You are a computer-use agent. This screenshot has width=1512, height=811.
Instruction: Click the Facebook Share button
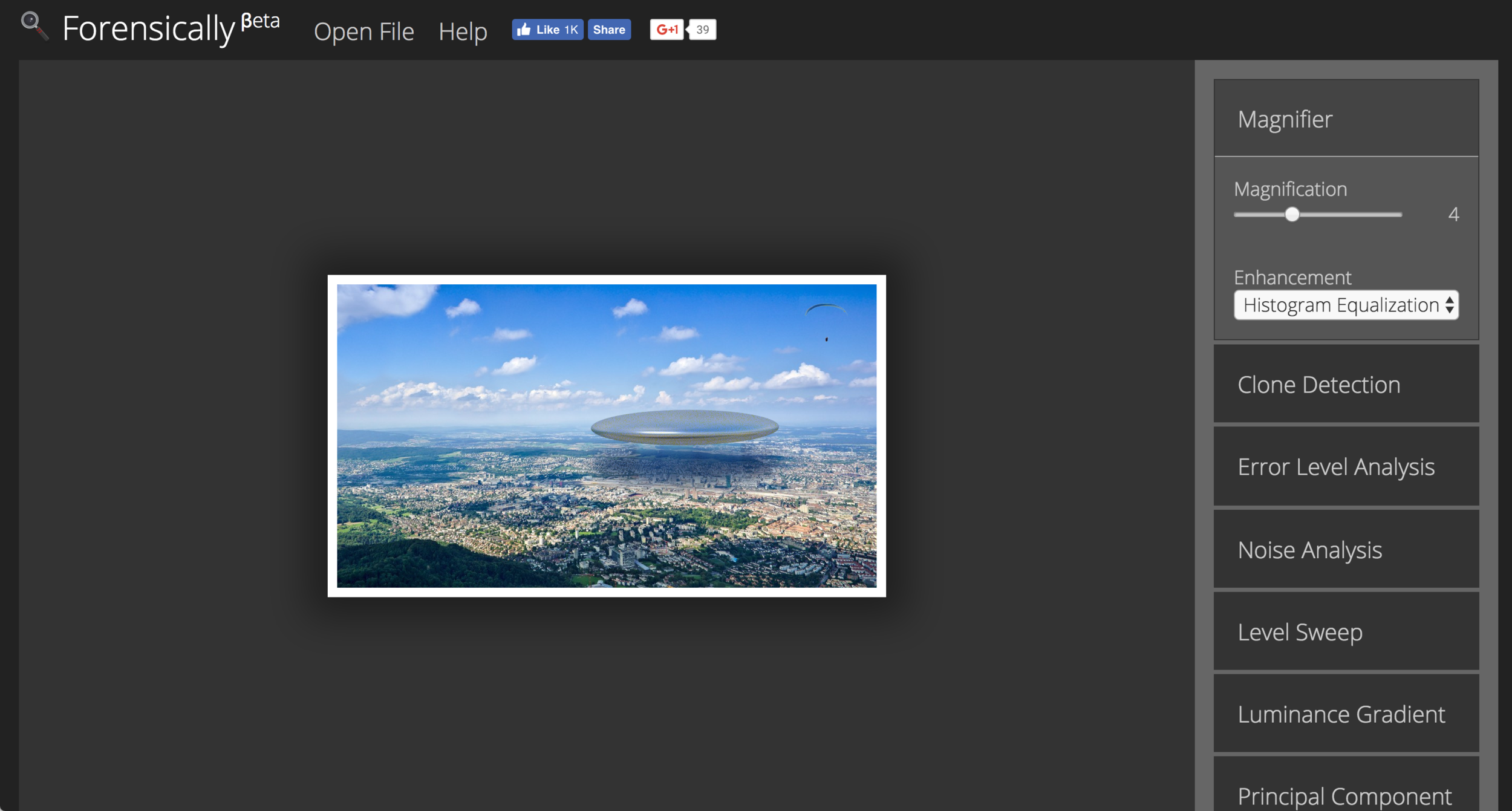point(609,30)
